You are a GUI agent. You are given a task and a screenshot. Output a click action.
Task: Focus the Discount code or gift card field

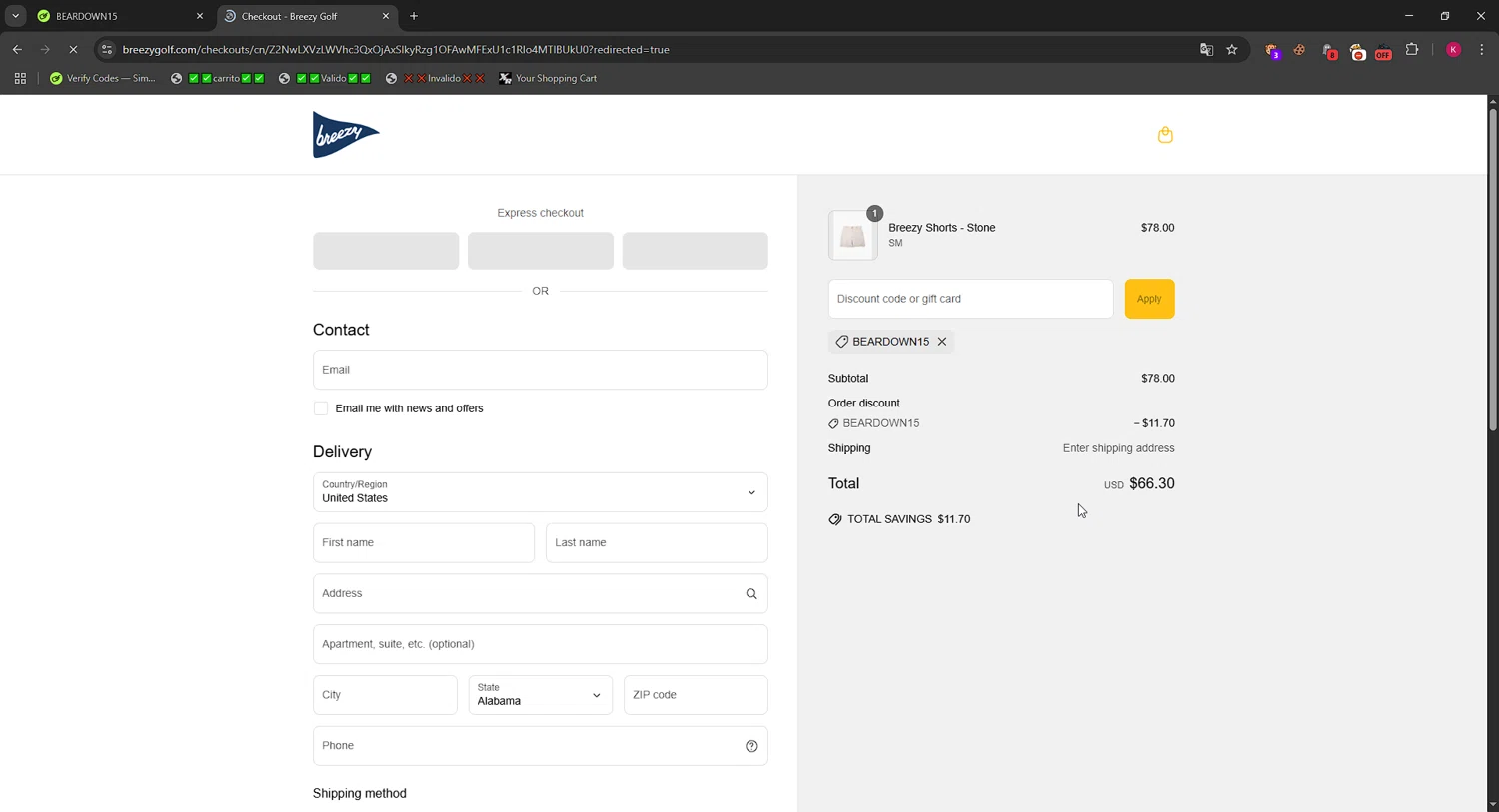[x=970, y=299]
